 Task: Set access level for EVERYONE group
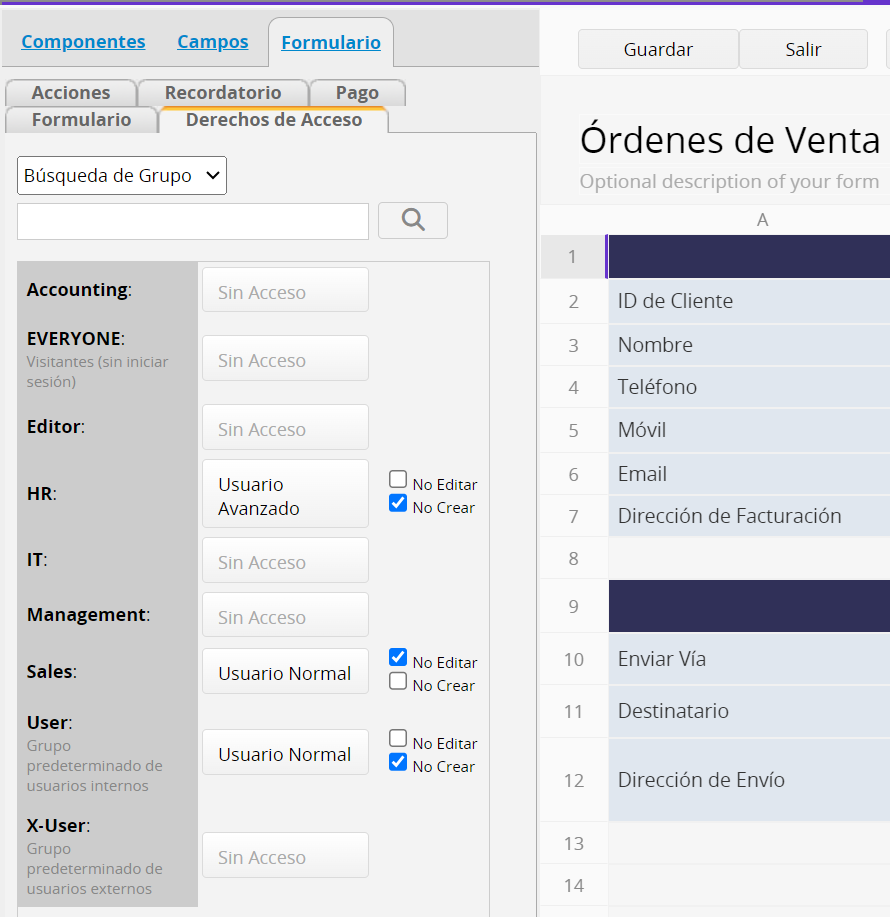click(285, 359)
